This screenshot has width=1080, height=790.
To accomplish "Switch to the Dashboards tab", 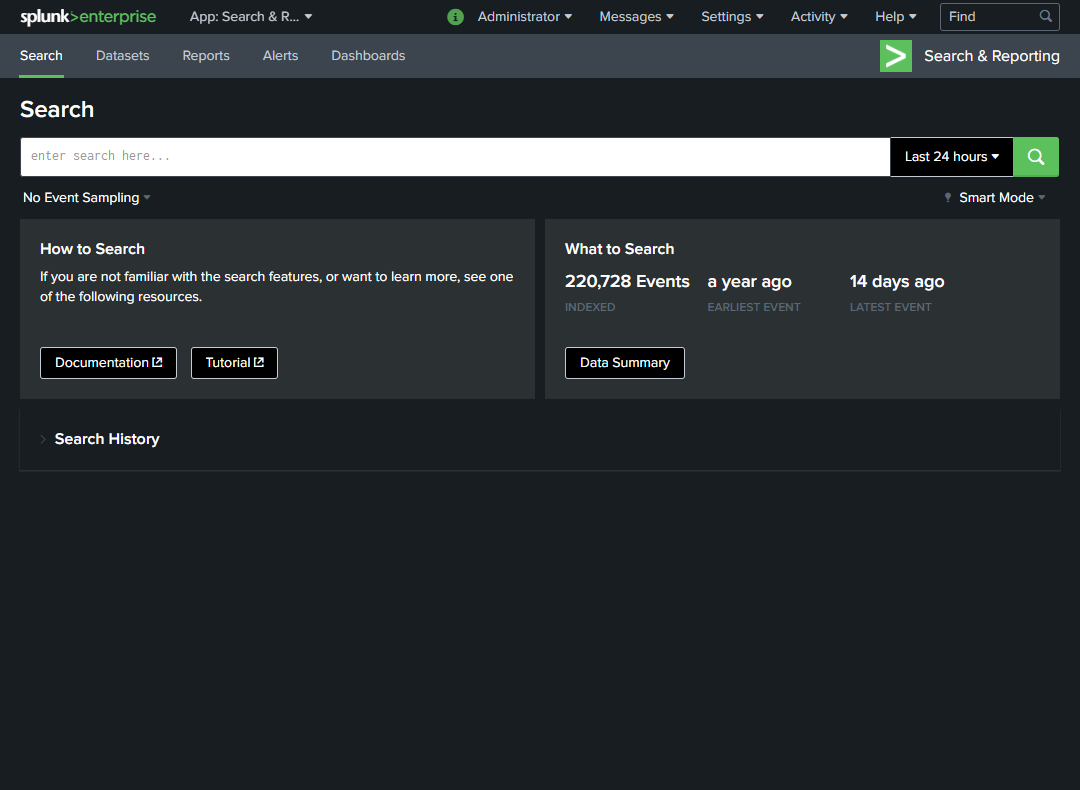I will click(368, 56).
